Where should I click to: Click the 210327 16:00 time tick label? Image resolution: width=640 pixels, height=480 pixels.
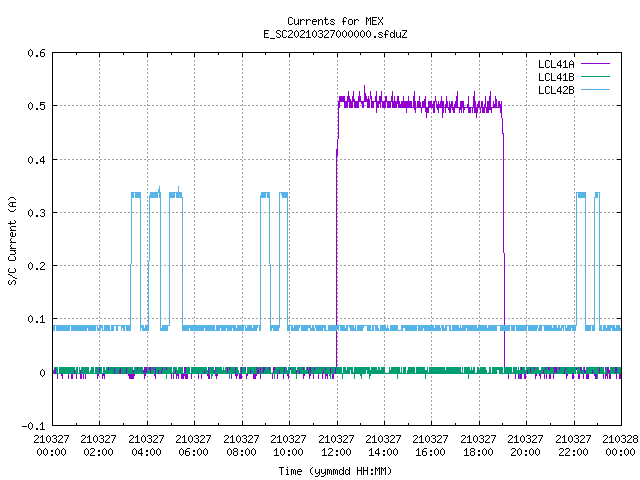pos(431,446)
